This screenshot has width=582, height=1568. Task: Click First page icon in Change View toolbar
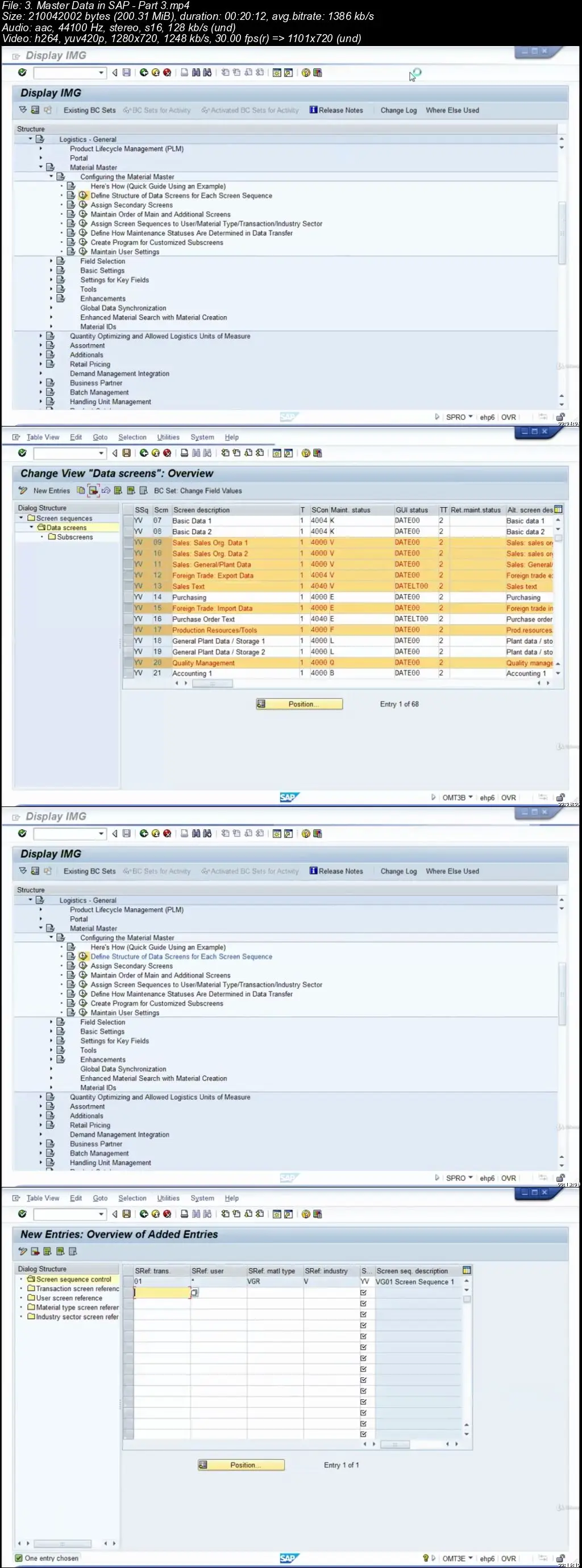pyautogui.click(x=225, y=453)
